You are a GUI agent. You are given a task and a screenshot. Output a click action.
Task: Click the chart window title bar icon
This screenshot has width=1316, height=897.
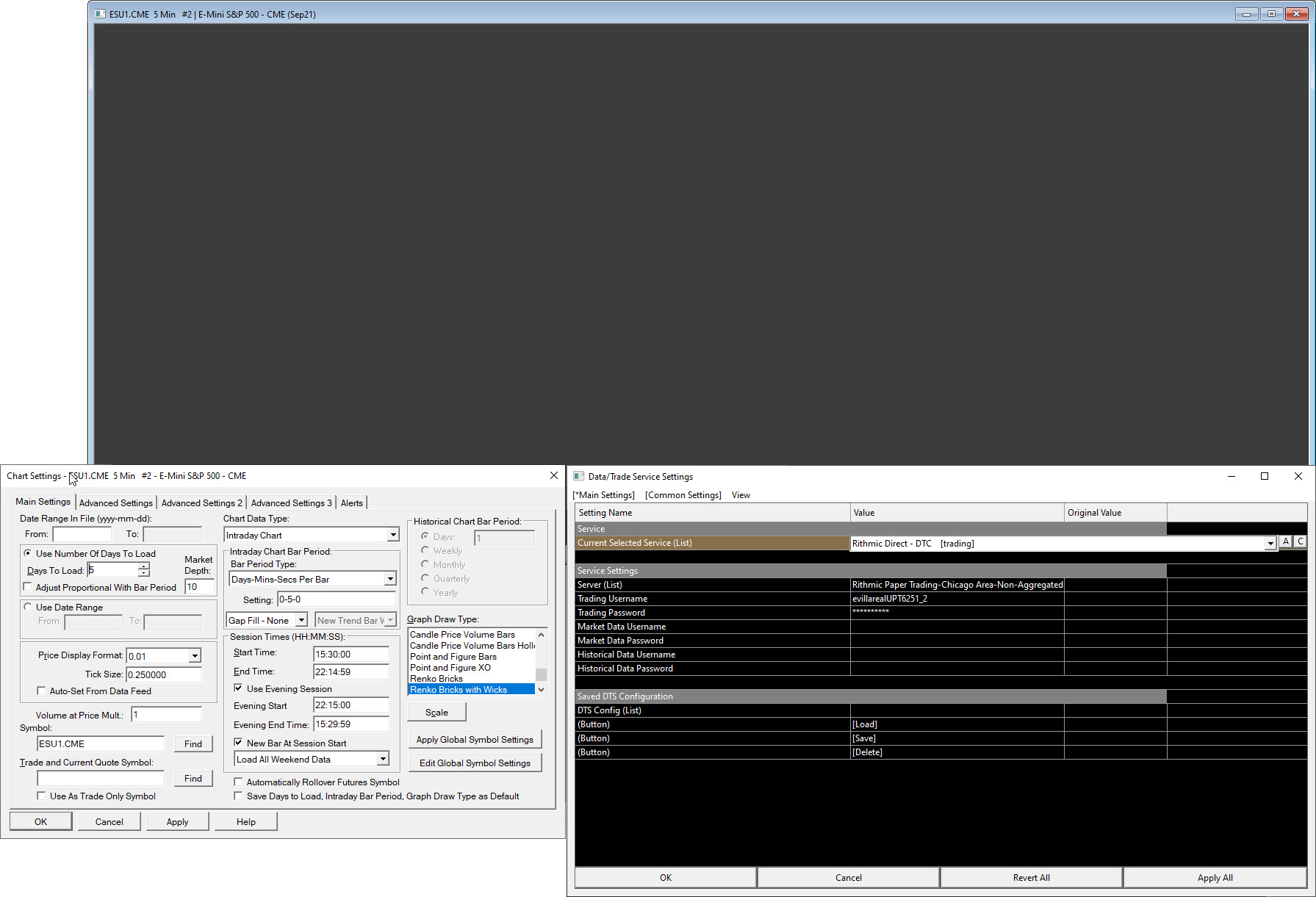tap(101, 14)
